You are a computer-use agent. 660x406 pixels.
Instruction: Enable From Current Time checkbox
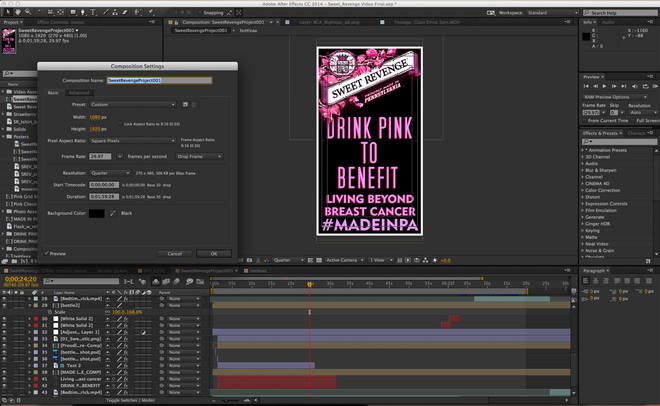(x=584, y=121)
